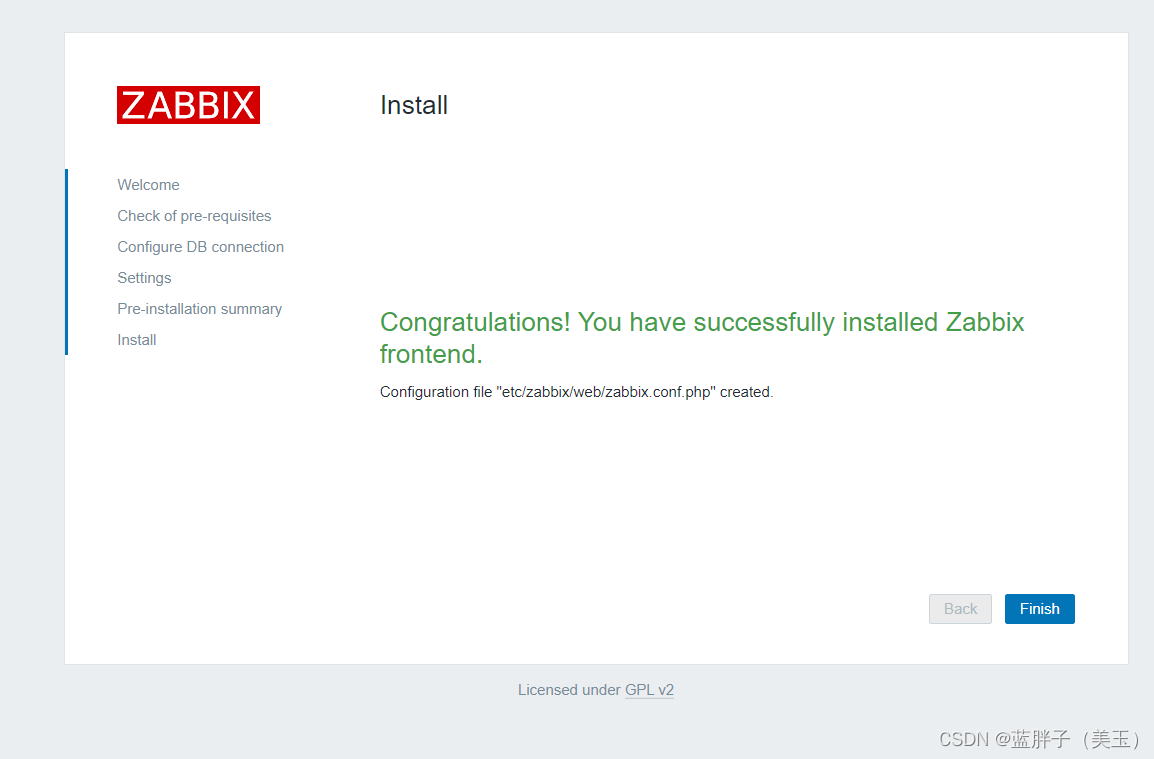The height and width of the screenshot is (759, 1154).
Task: Click the green Congratulations message
Action: 702,338
